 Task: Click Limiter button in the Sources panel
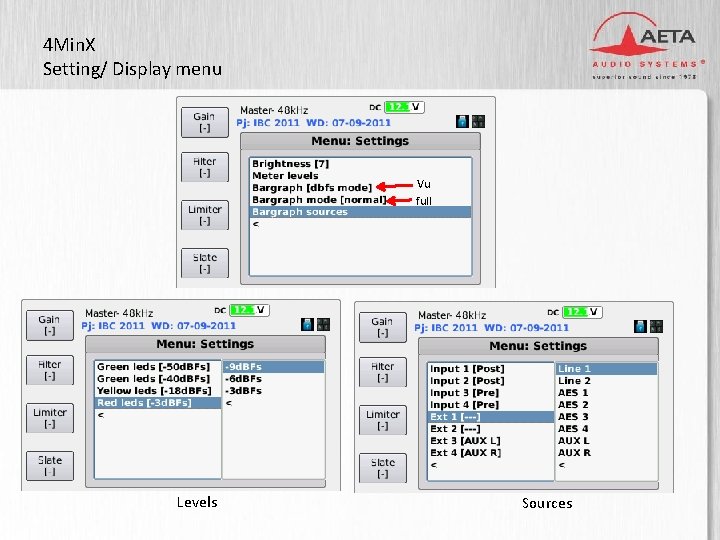pyautogui.click(x=382, y=420)
